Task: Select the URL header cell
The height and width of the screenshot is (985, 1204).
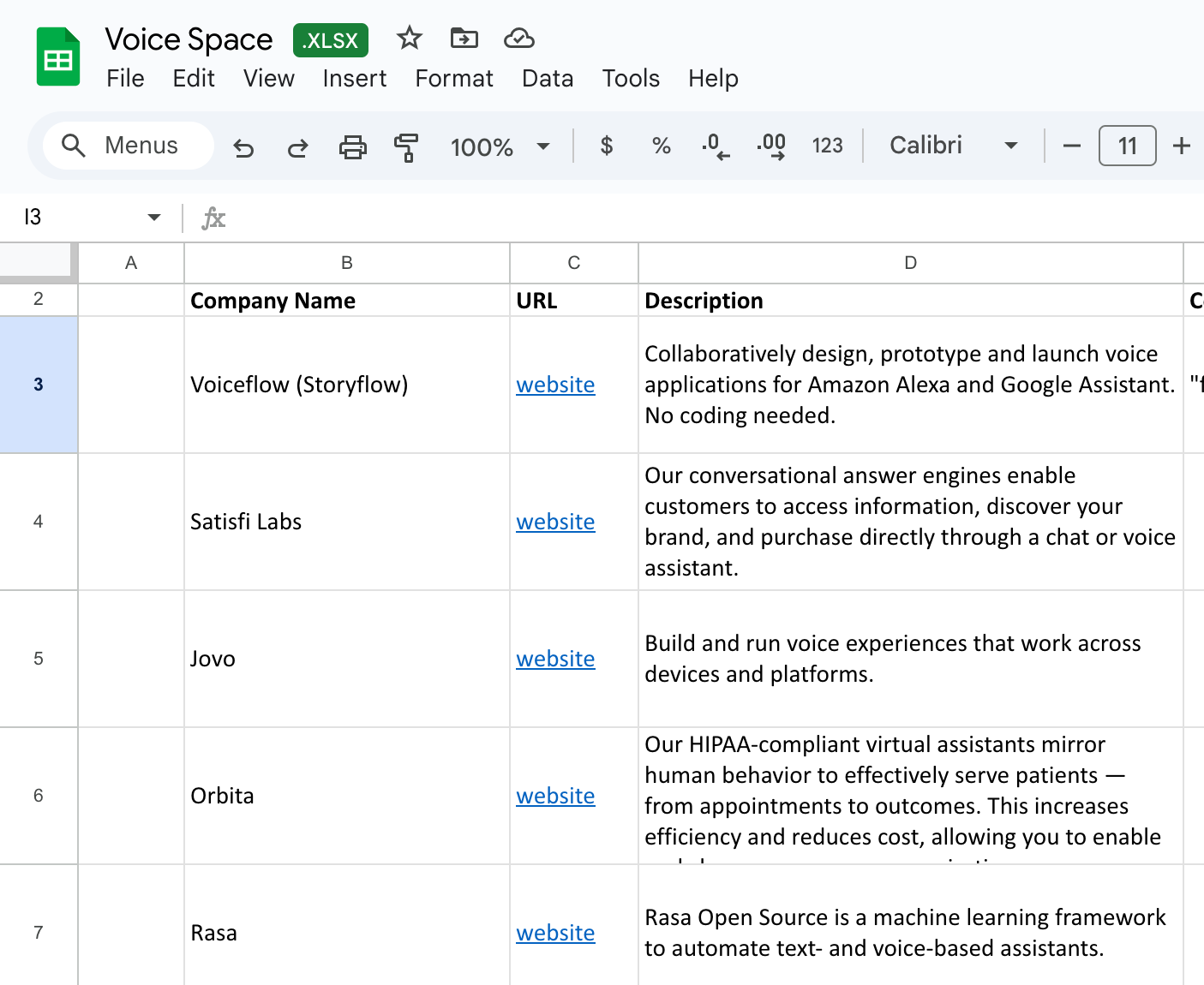Action: point(574,301)
